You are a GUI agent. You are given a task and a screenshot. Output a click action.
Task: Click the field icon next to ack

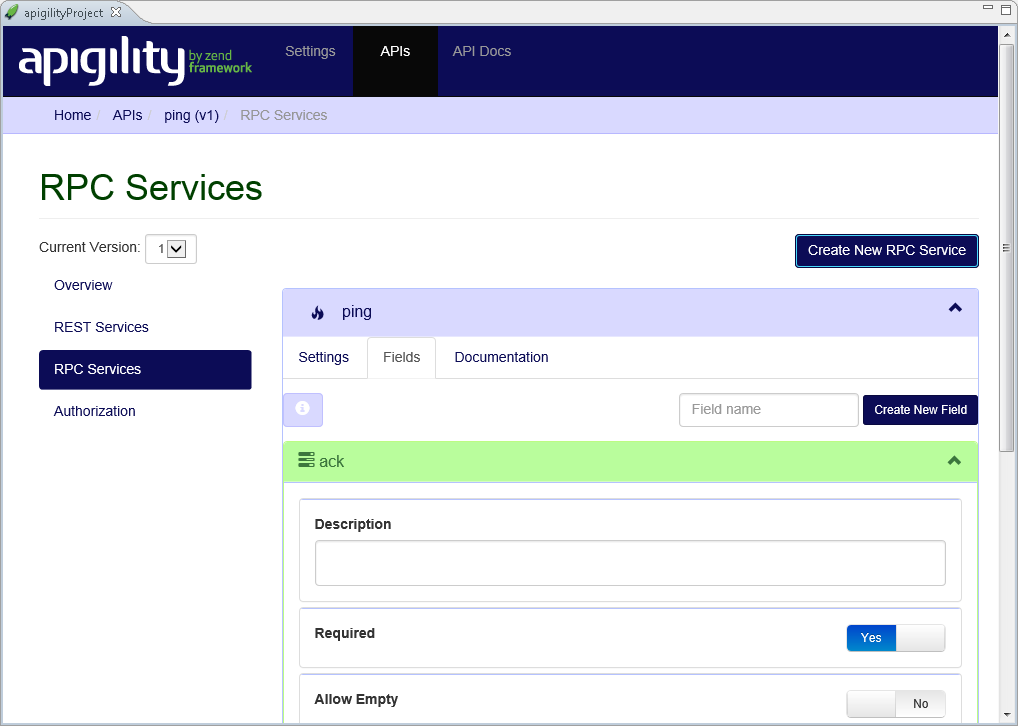306,460
